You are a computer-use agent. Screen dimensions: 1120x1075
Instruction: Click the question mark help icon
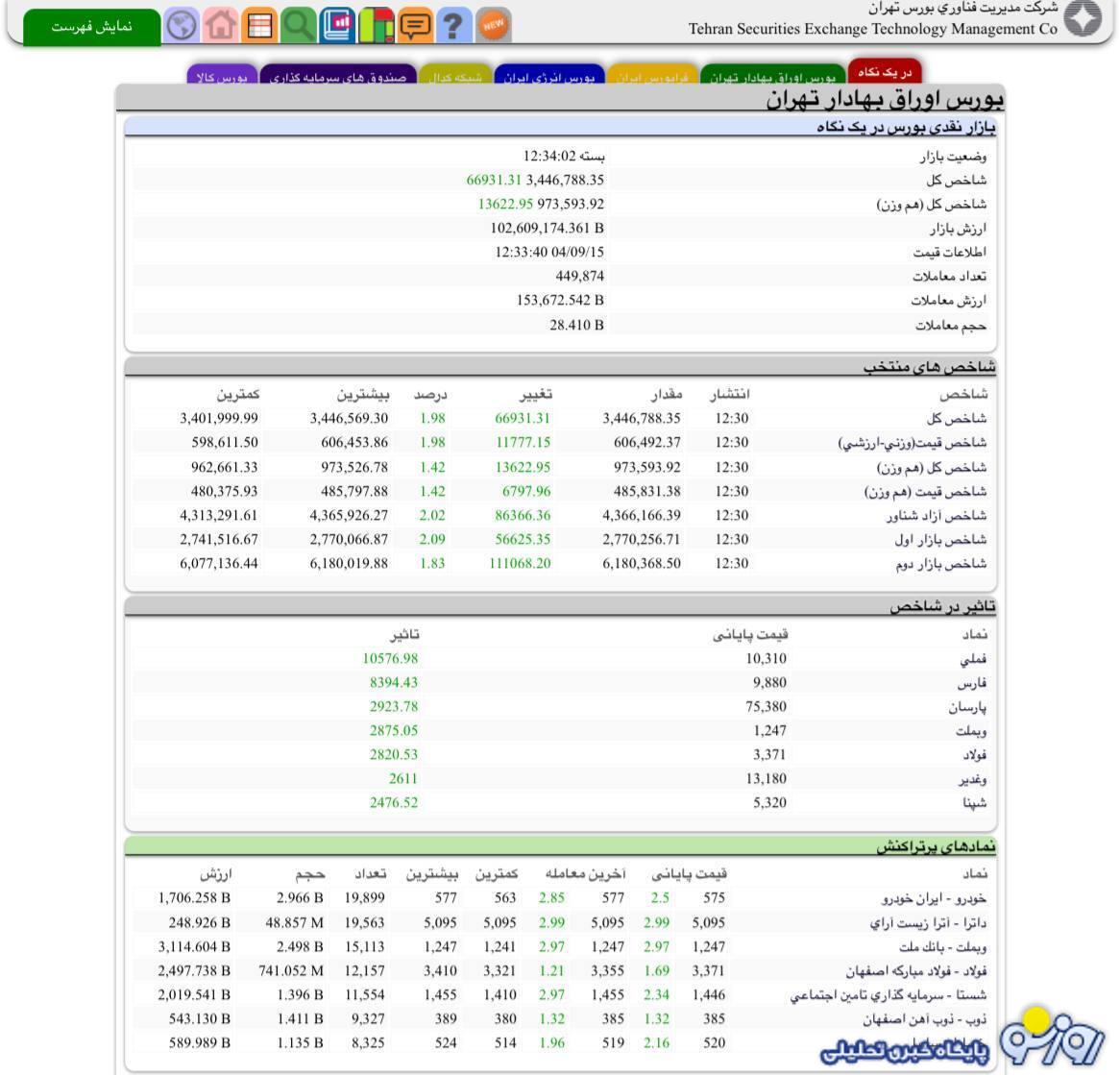[453, 25]
